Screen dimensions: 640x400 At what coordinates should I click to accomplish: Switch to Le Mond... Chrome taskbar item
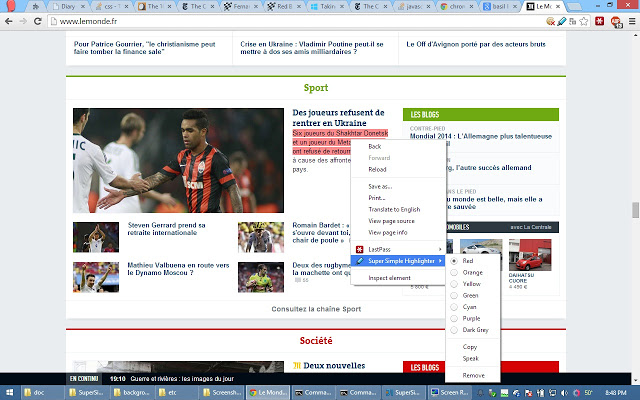268,393
